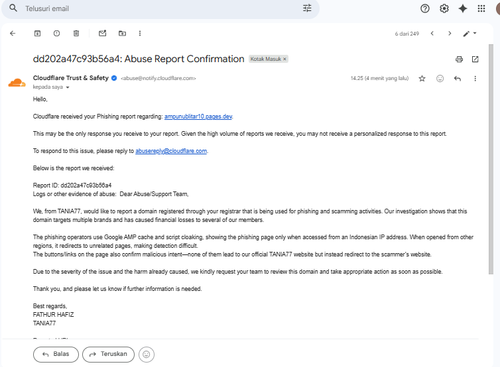Open the Google apps grid

[x=481, y=9]
